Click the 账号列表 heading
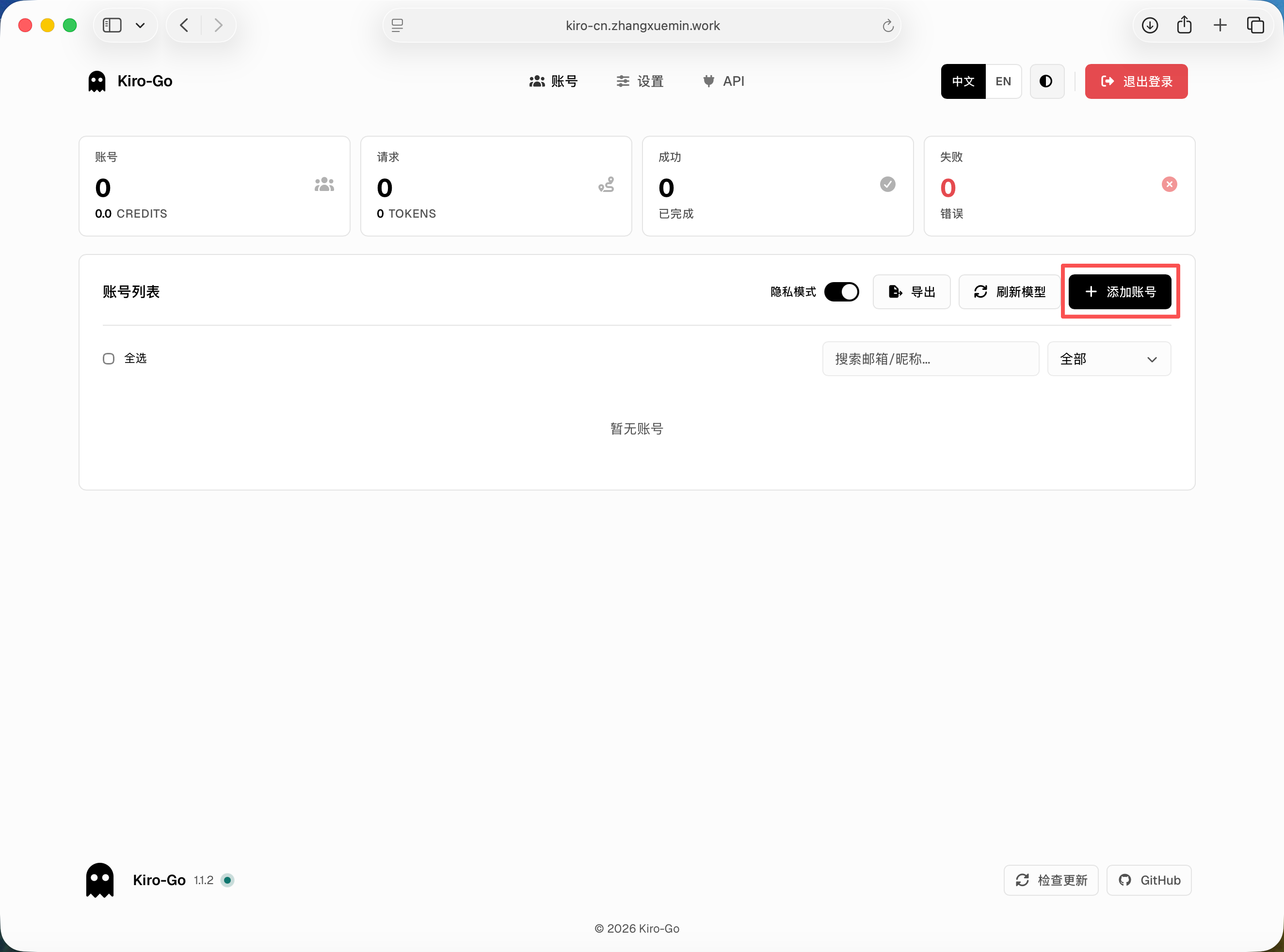Image resolution: width=1284 pixels, height=952 pixels. click(131, 292)
